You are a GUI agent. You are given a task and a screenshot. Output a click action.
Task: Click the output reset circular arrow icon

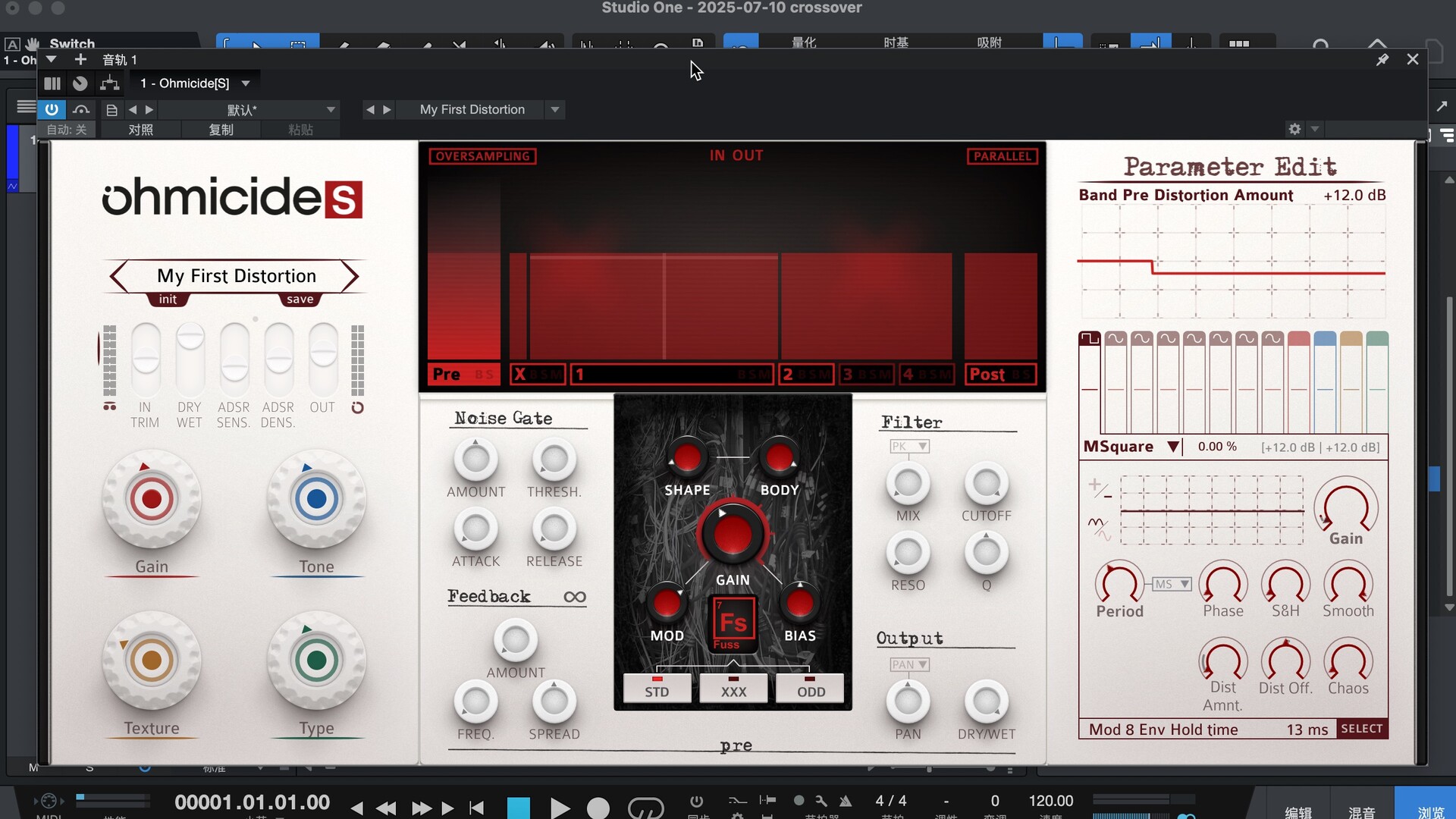(x=357, y=408)
